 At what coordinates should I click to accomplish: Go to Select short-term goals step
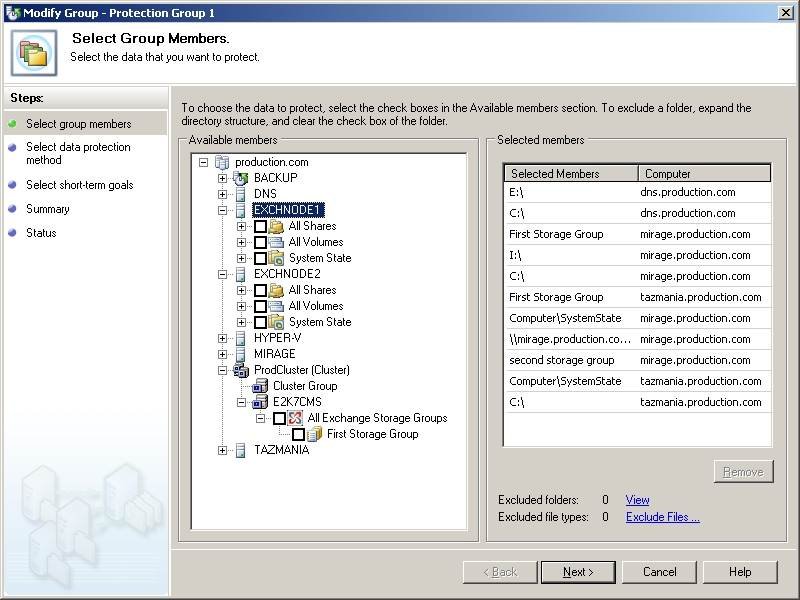[x=79, y=185]
